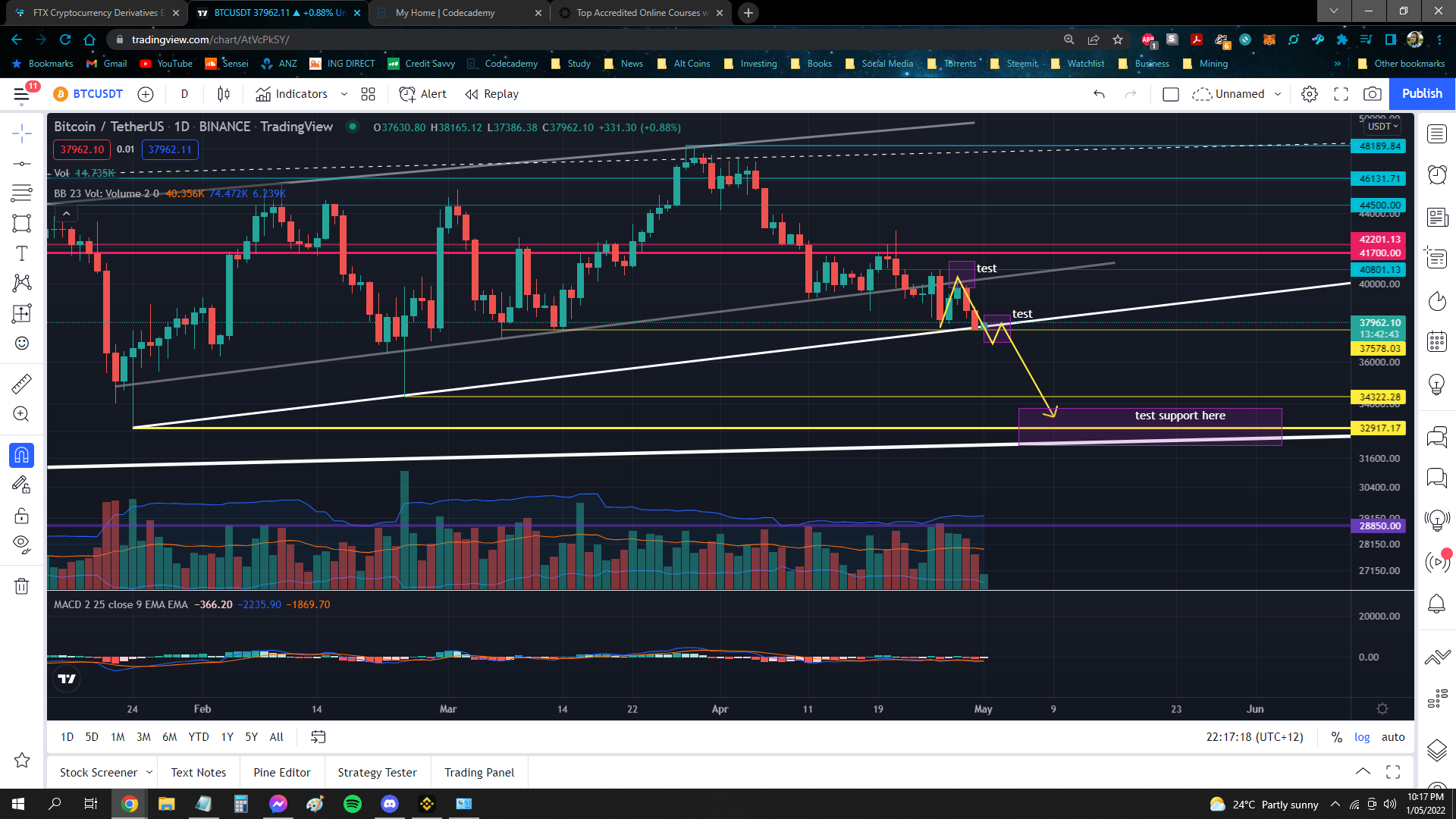Collapse the indicator legend chevron
Image resolution: width=1456 pixels, height=819 pixels.
click(67, 214)
